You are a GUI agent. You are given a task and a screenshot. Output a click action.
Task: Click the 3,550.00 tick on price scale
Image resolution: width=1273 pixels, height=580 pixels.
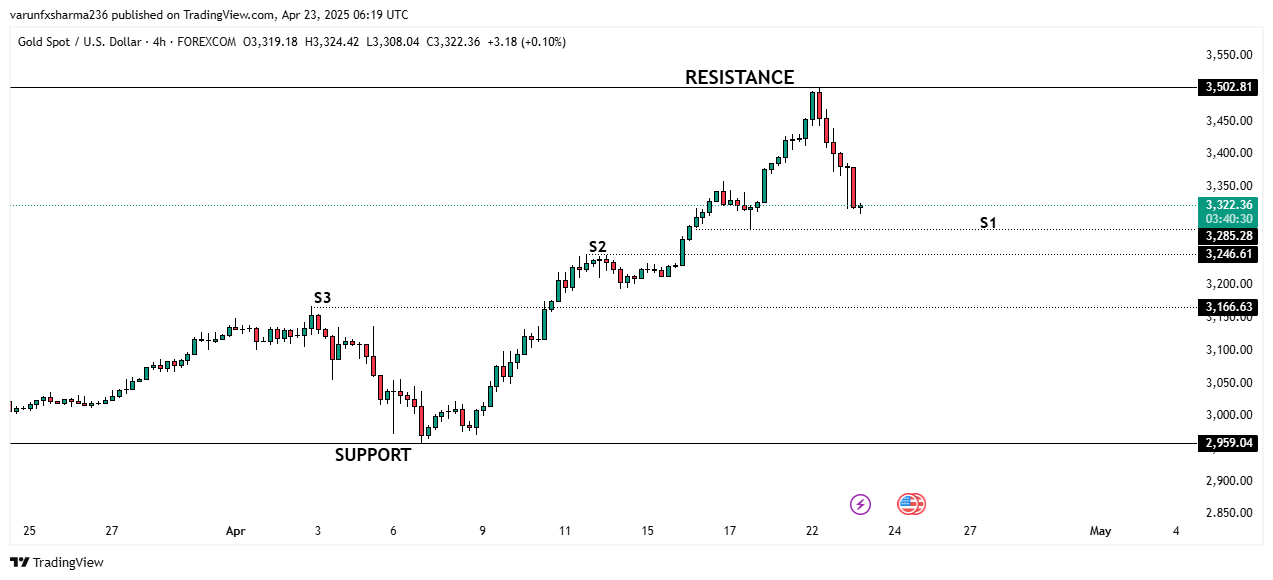point(1229,56)
